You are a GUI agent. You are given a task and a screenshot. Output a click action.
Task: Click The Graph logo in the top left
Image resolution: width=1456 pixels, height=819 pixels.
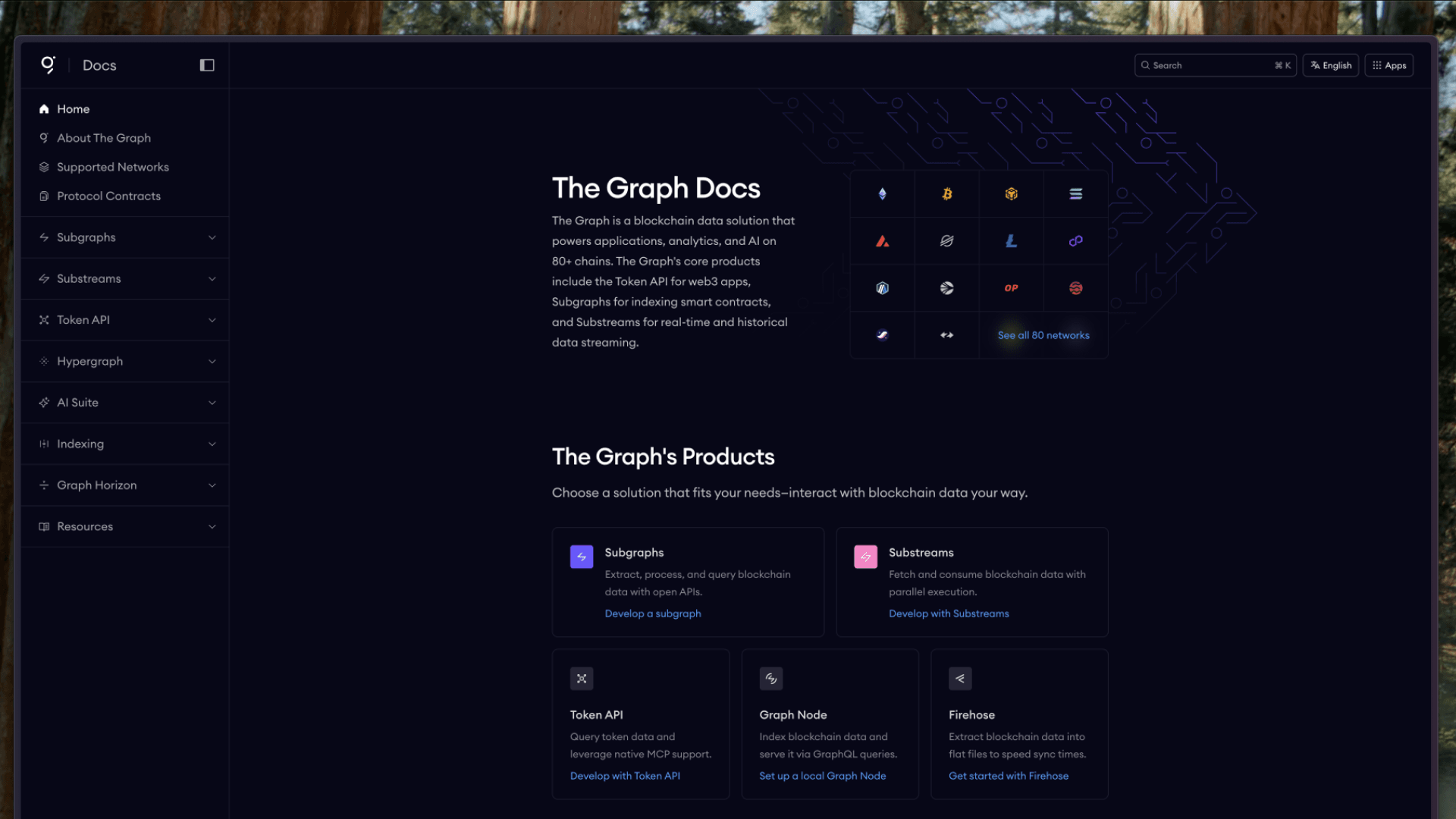(x=48, y=65)
